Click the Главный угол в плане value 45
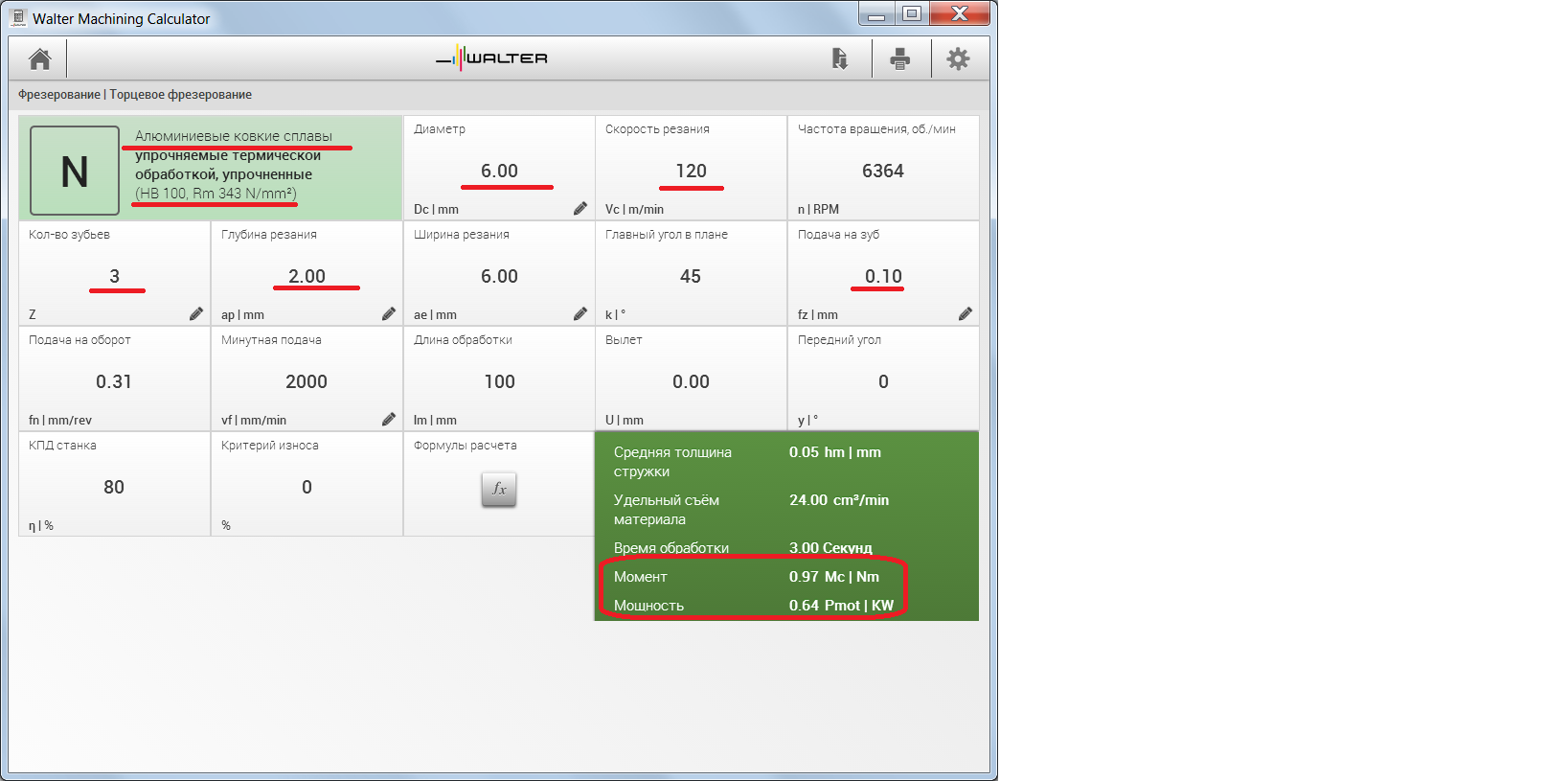Viewport: 1568px width, 781px height. tap(691, 276)
